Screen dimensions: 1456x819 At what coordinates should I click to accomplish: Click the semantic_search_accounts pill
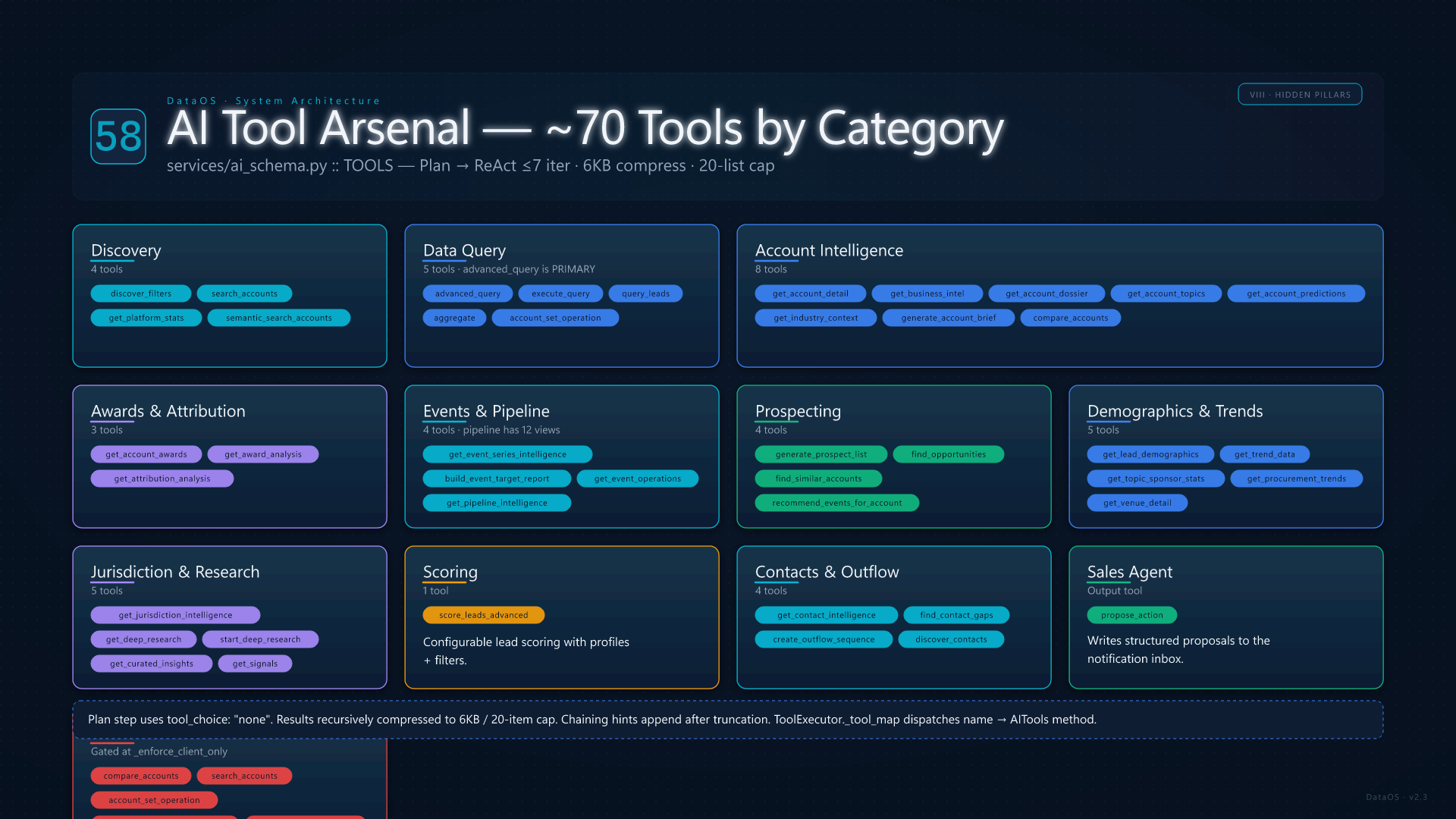(279, 318)
